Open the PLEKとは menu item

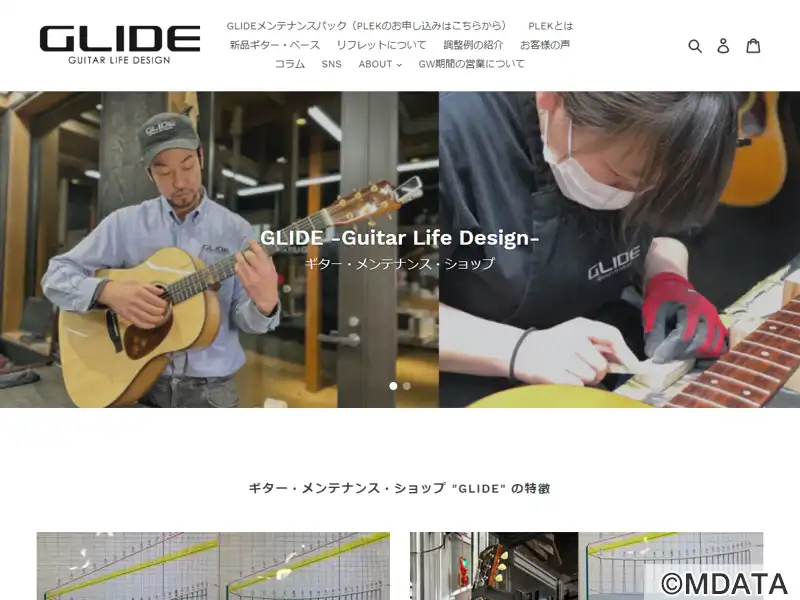point(551,26)
